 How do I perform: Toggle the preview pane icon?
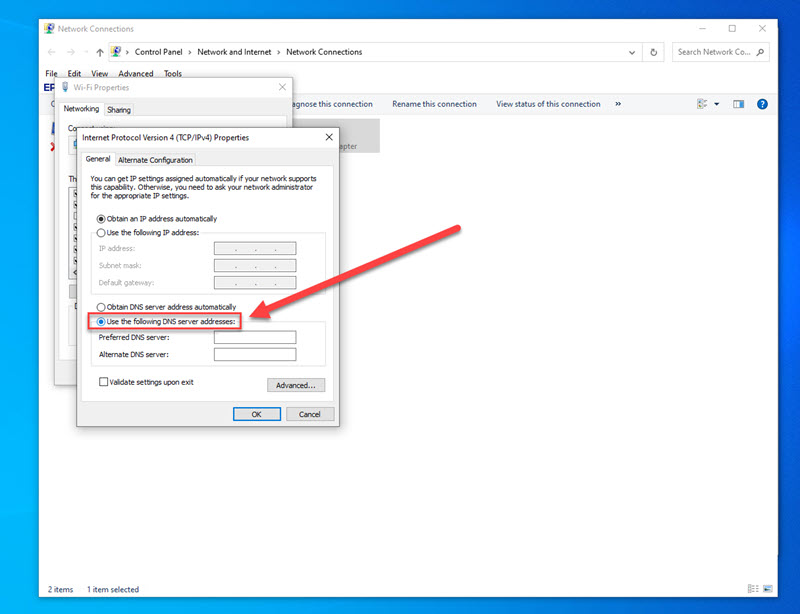(738, 104)
